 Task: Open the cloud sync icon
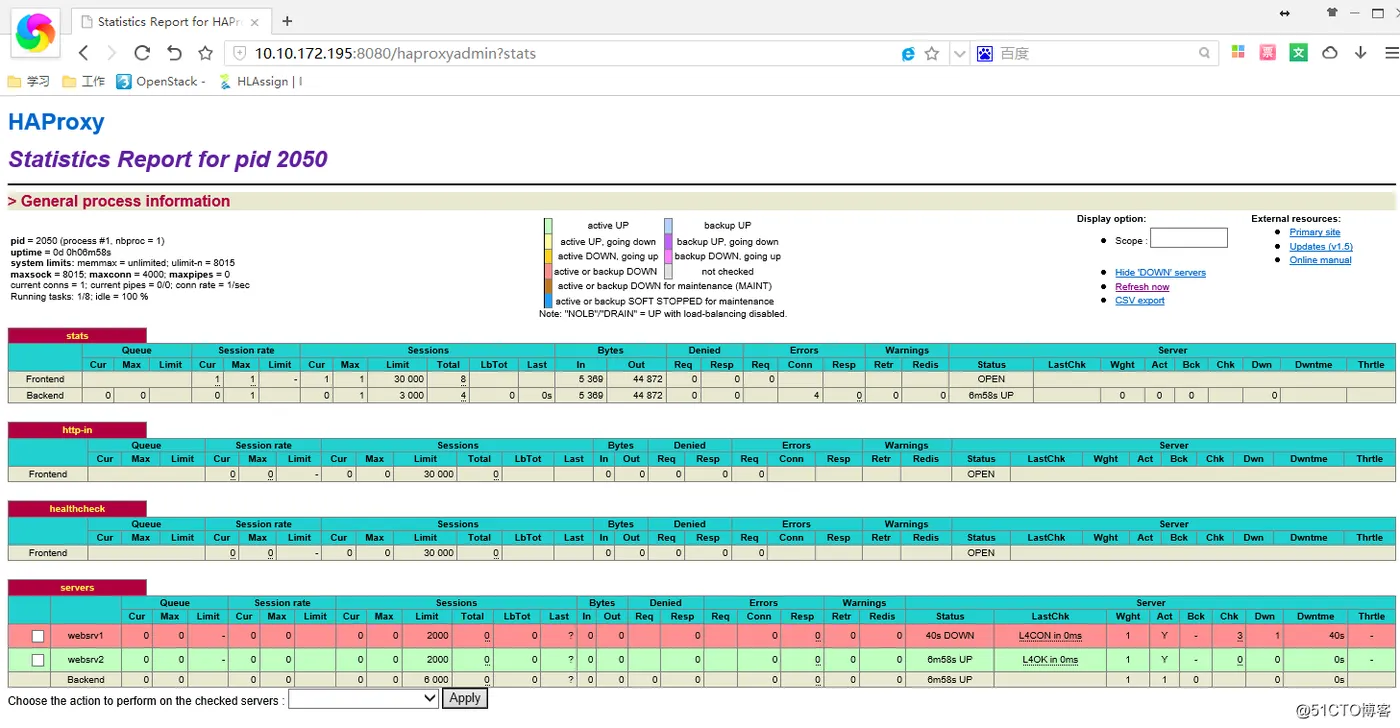click(1330, 52)
